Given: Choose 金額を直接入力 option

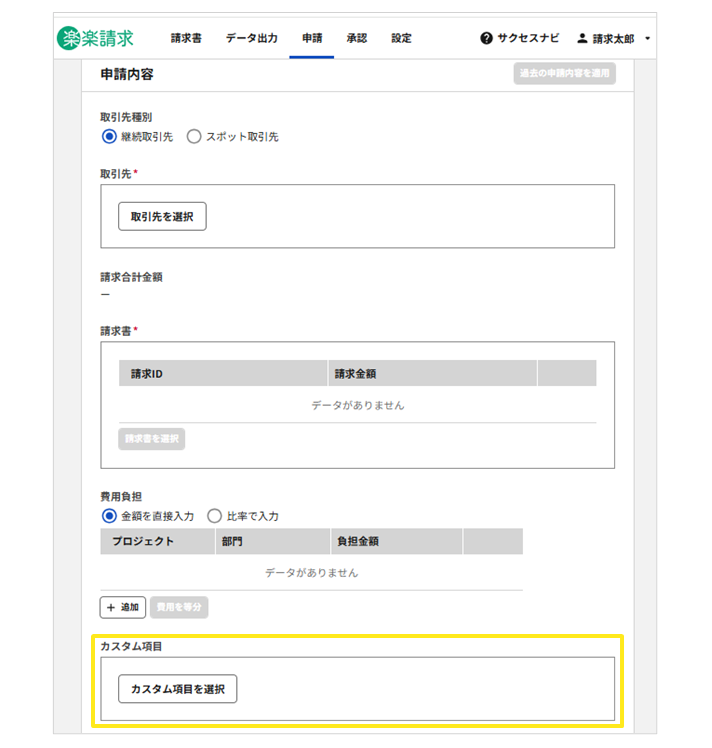Looking at the screenshot, I should pyautogui.click(x=109, y=516).
